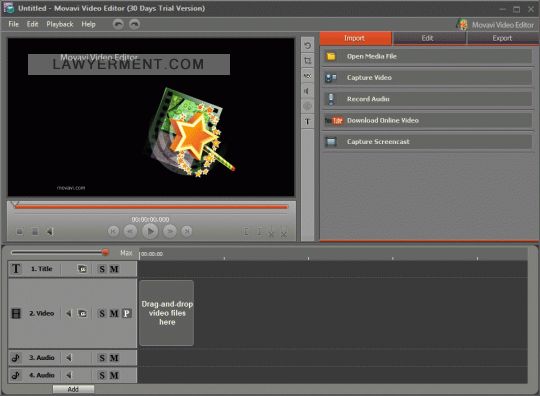
Task: Open the Playback menu
Action: pos(60,24)
